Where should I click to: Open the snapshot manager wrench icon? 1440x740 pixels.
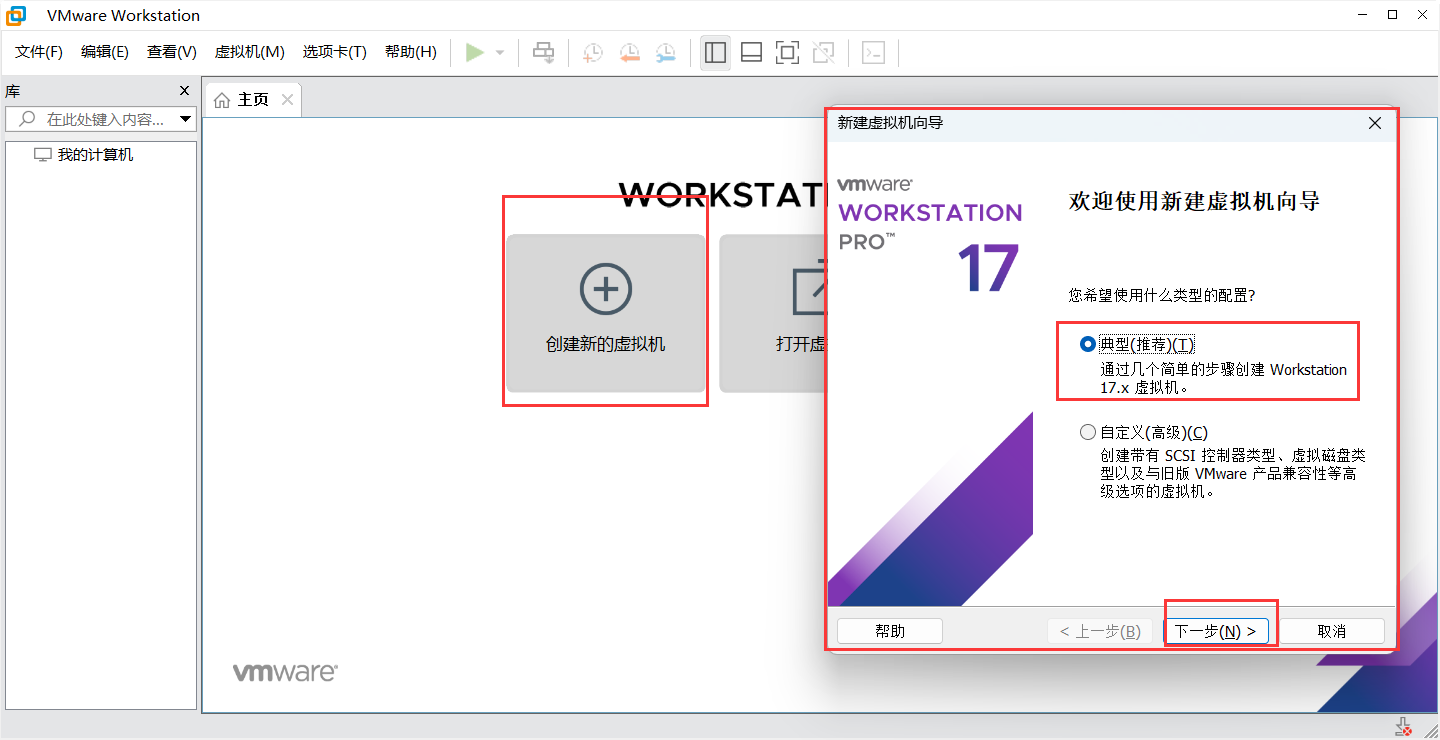[665, 53]
